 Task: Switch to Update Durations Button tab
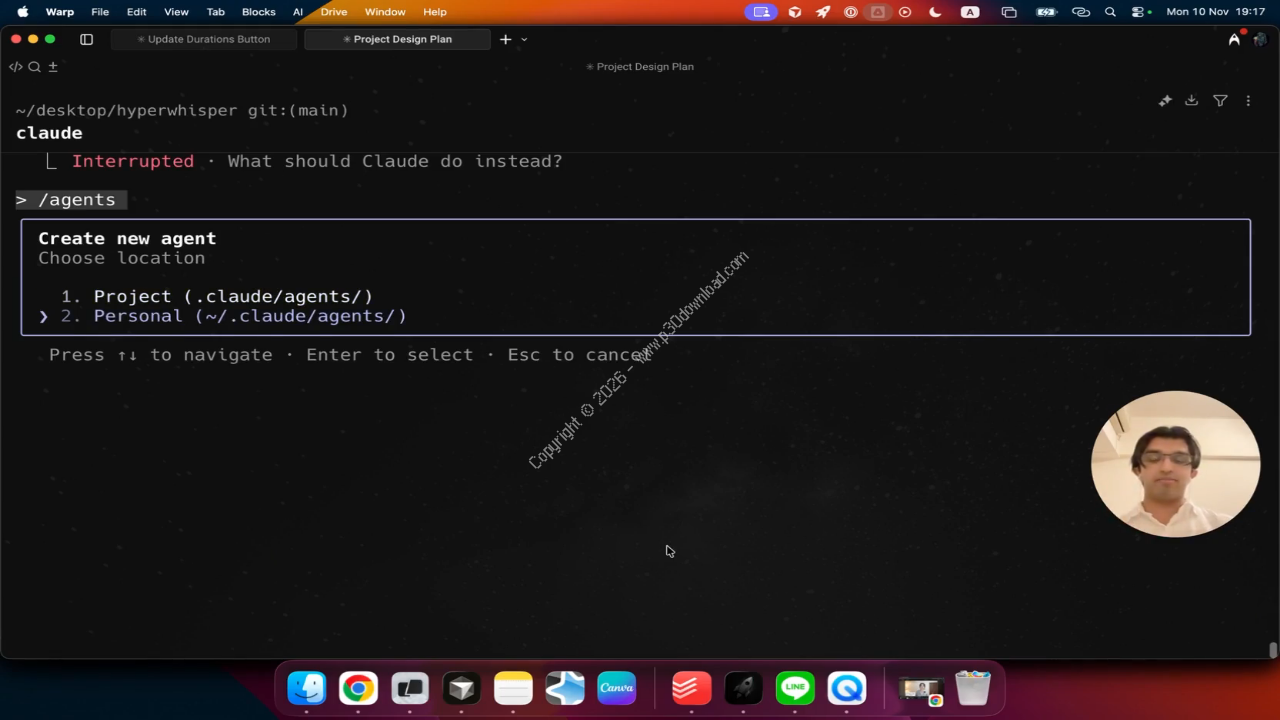point(204,39)
